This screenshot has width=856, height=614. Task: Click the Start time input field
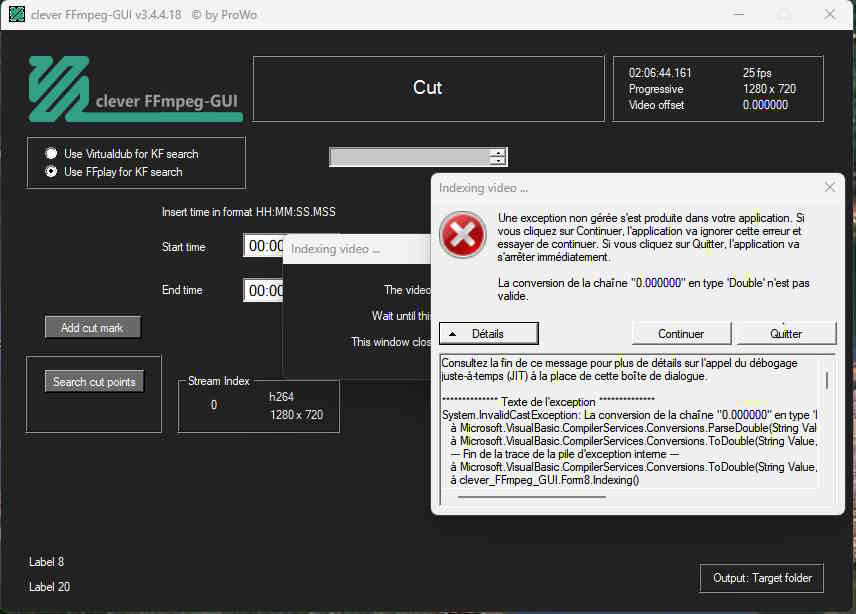[264, 246]
